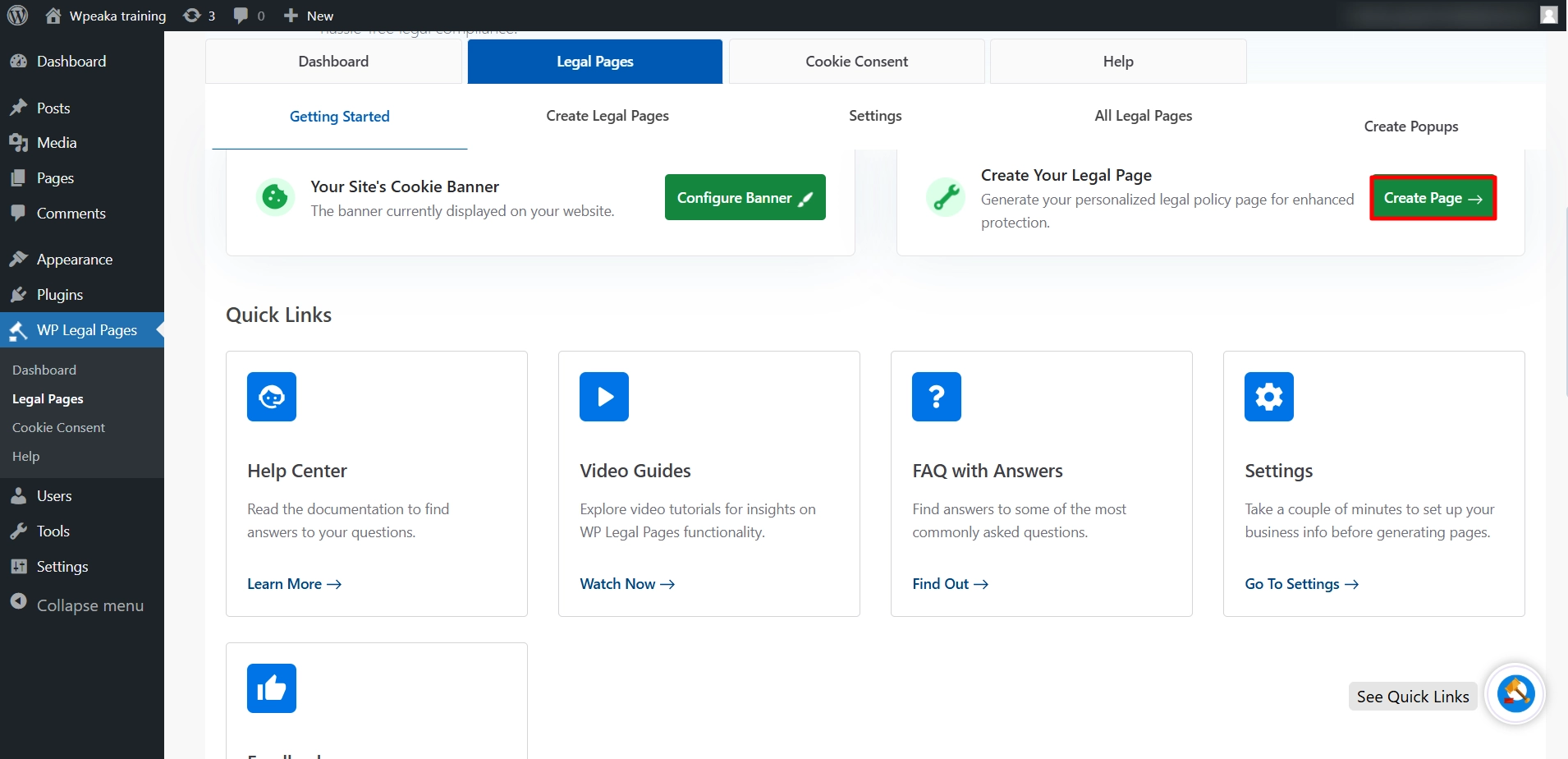Click the Help Center card heading
This screenshot has height=759, width=1568.
297,471
